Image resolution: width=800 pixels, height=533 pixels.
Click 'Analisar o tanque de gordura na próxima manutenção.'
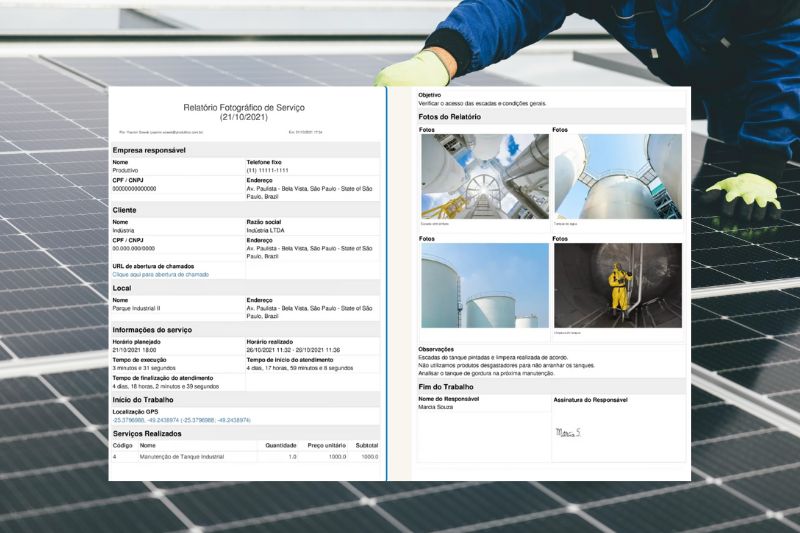click(486, 373)
